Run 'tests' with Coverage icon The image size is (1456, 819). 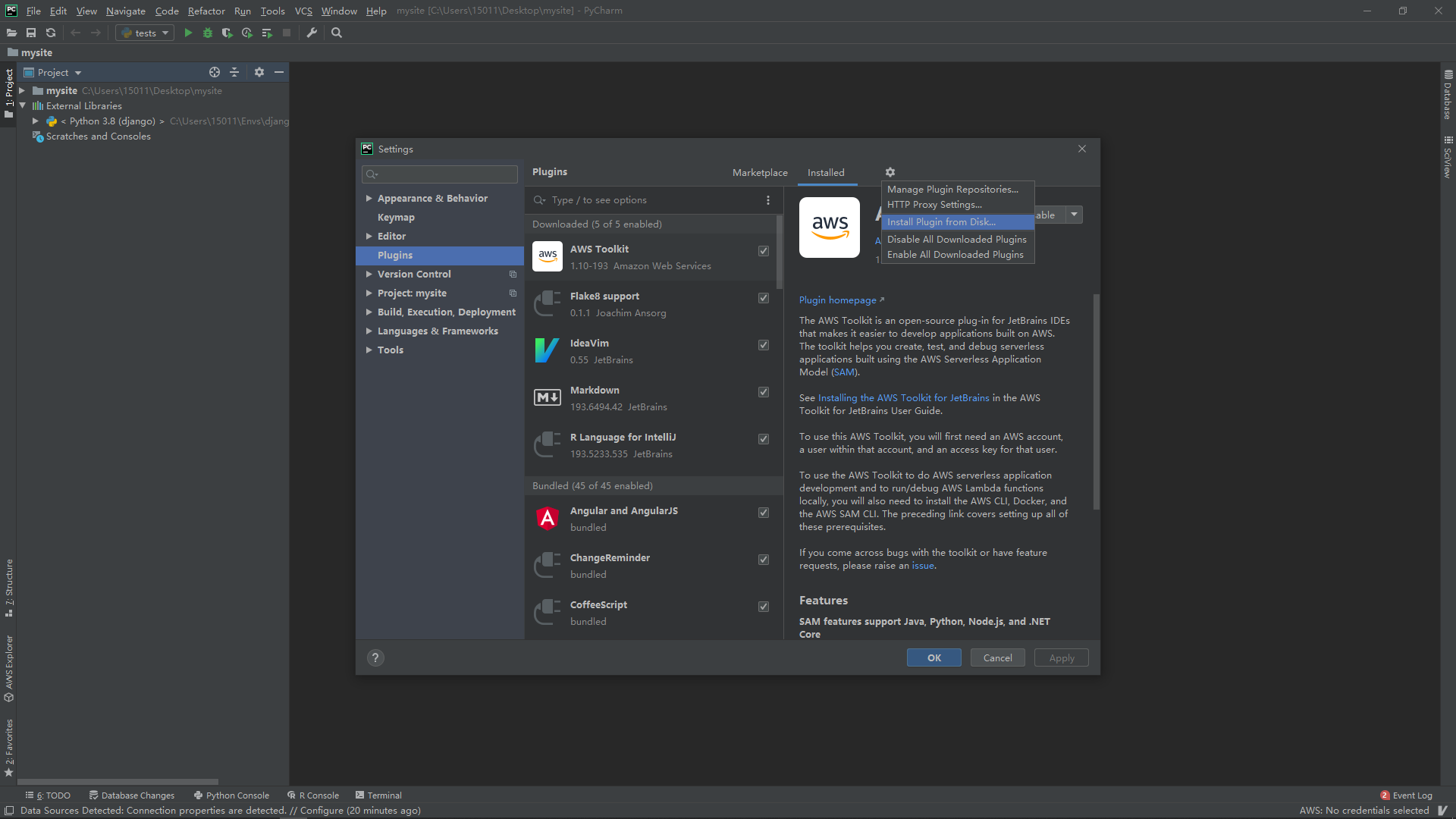(227, 33)
